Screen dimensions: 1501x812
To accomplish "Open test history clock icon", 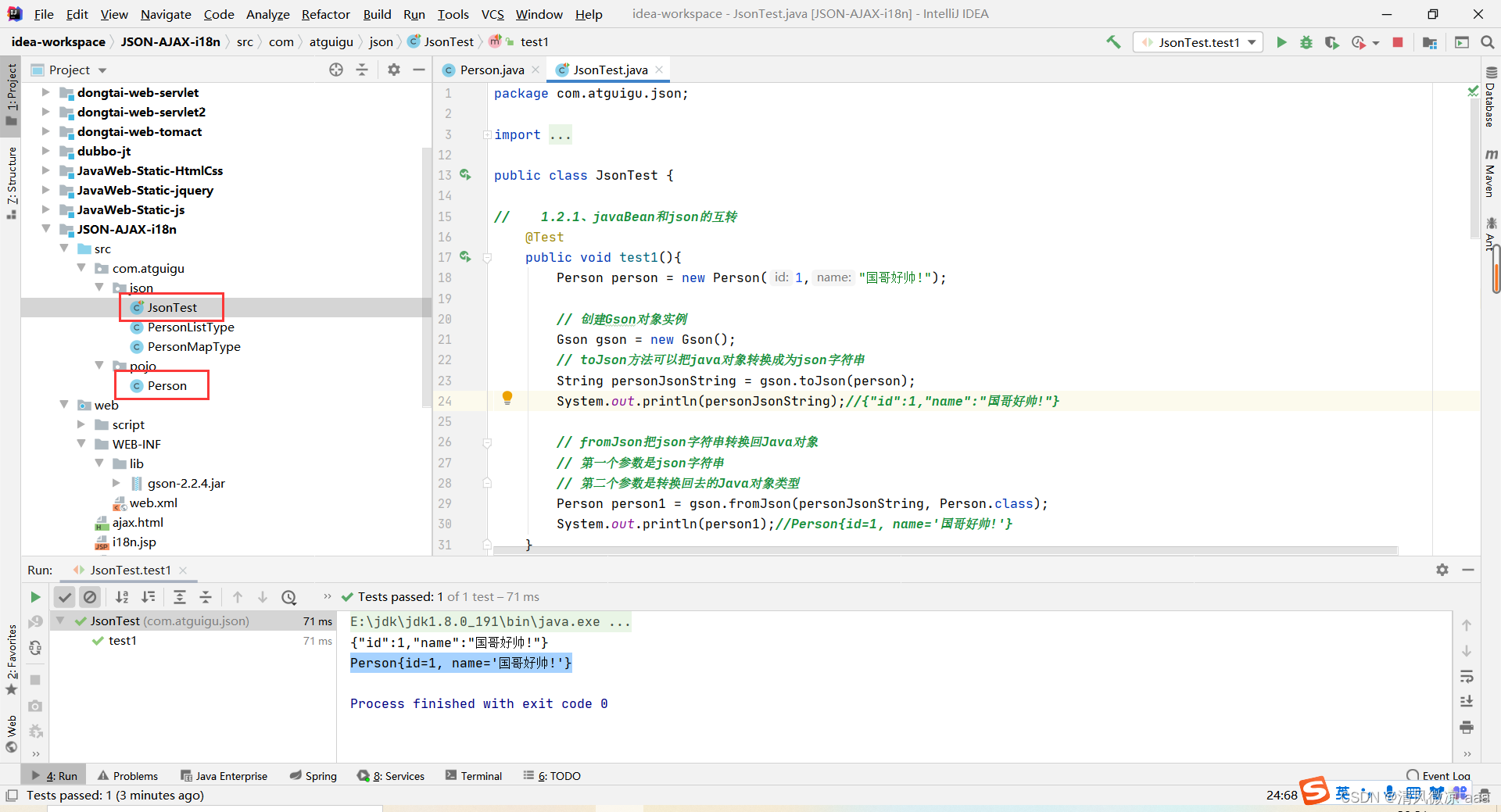I will click(288, 597).
